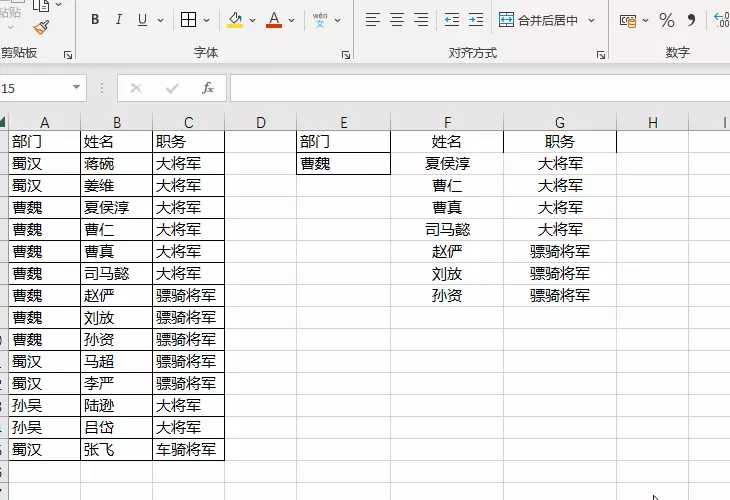Click the insert function fx icon
The height and width of the screenshot is (500, 730).
point(208,88)
